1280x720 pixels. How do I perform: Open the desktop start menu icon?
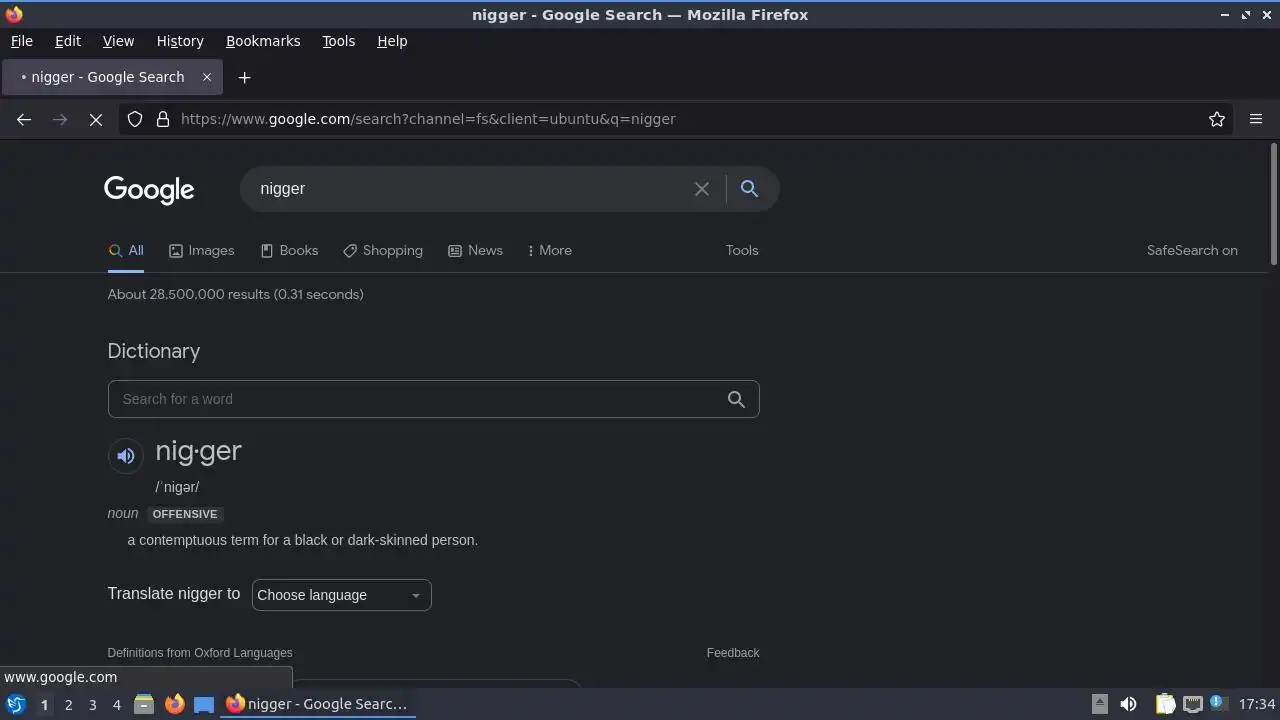pos(16,704)
